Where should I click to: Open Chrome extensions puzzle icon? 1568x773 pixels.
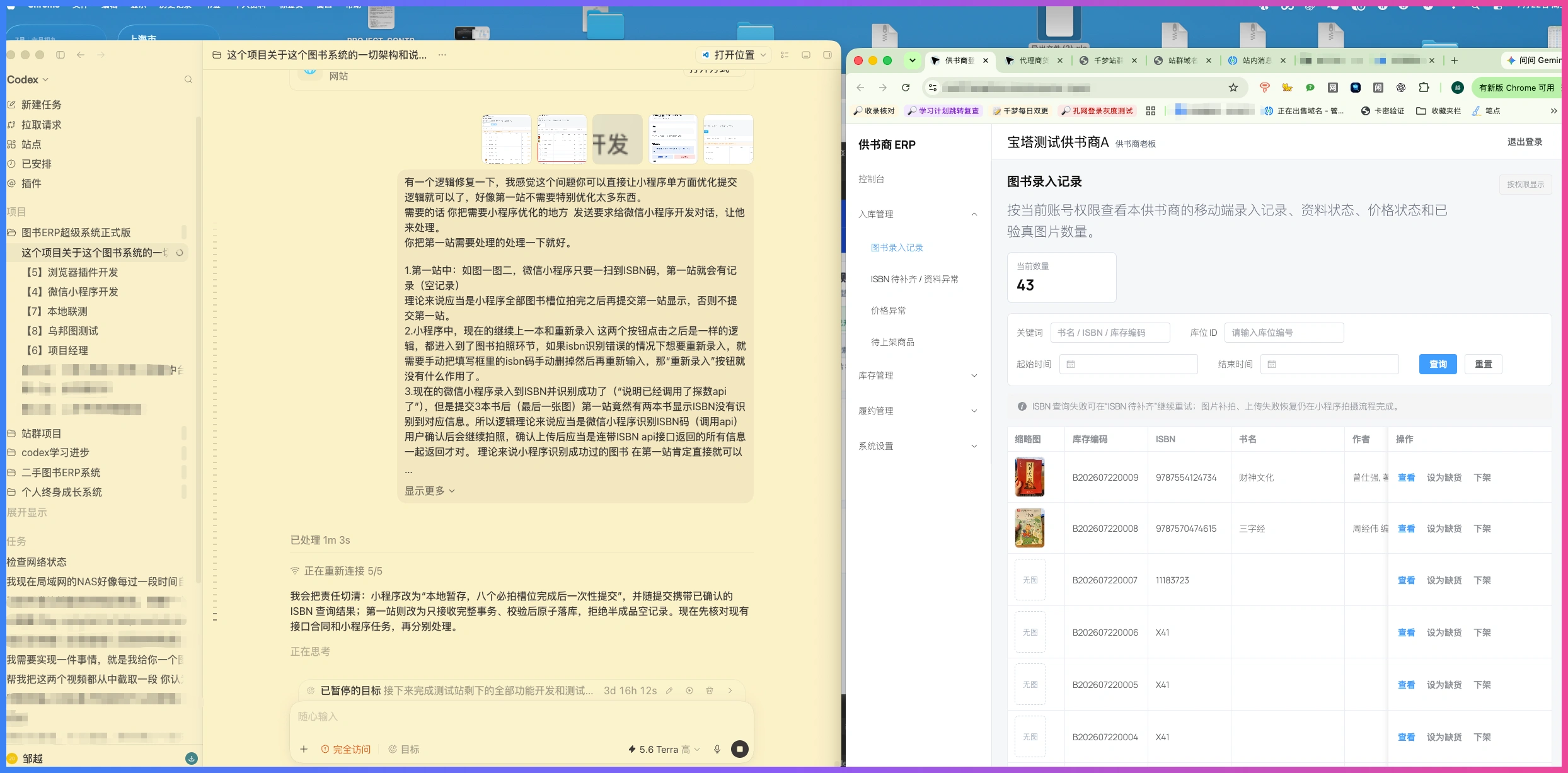click(1424, 88)
